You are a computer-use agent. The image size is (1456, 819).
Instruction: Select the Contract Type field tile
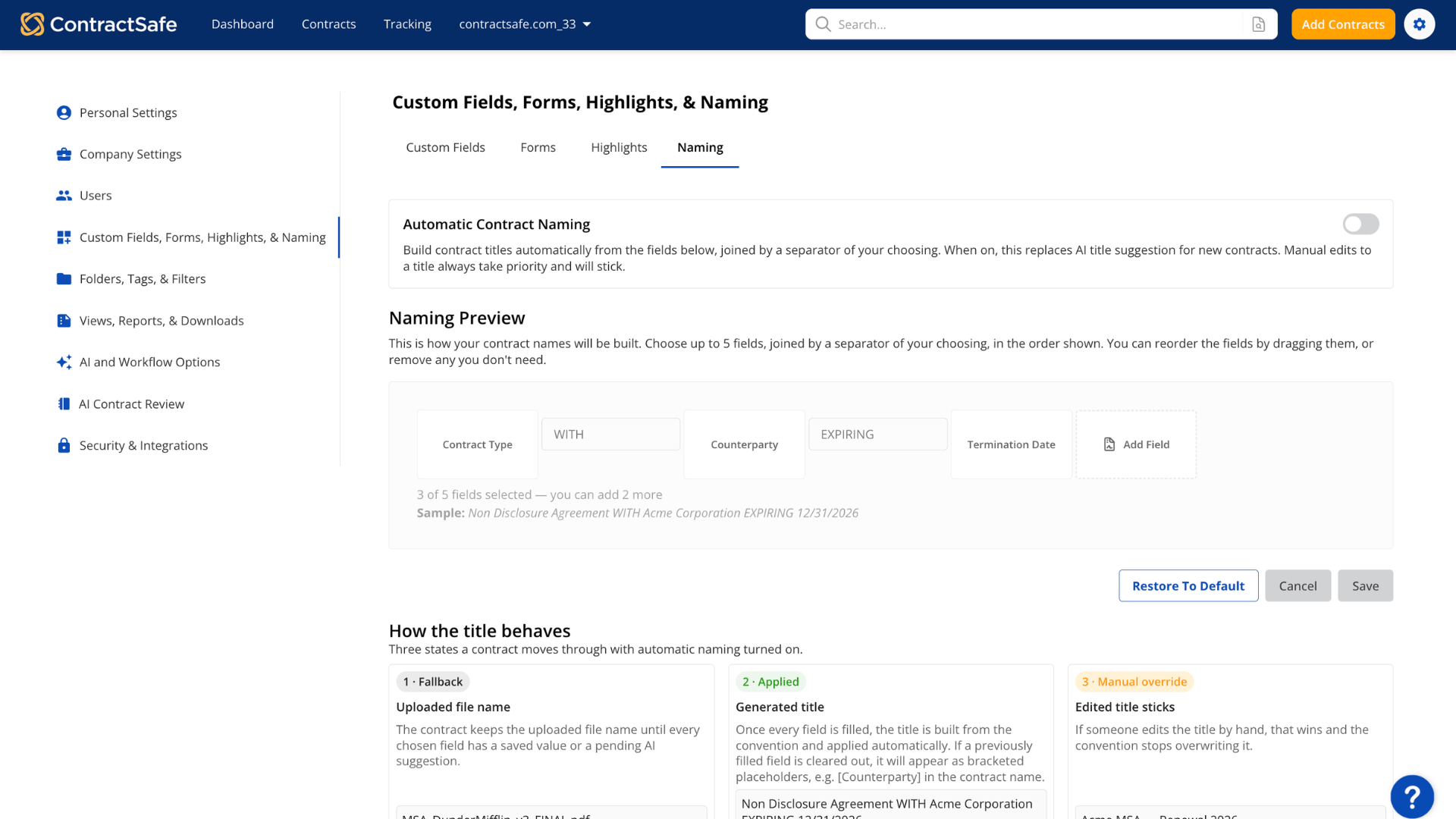477,444
